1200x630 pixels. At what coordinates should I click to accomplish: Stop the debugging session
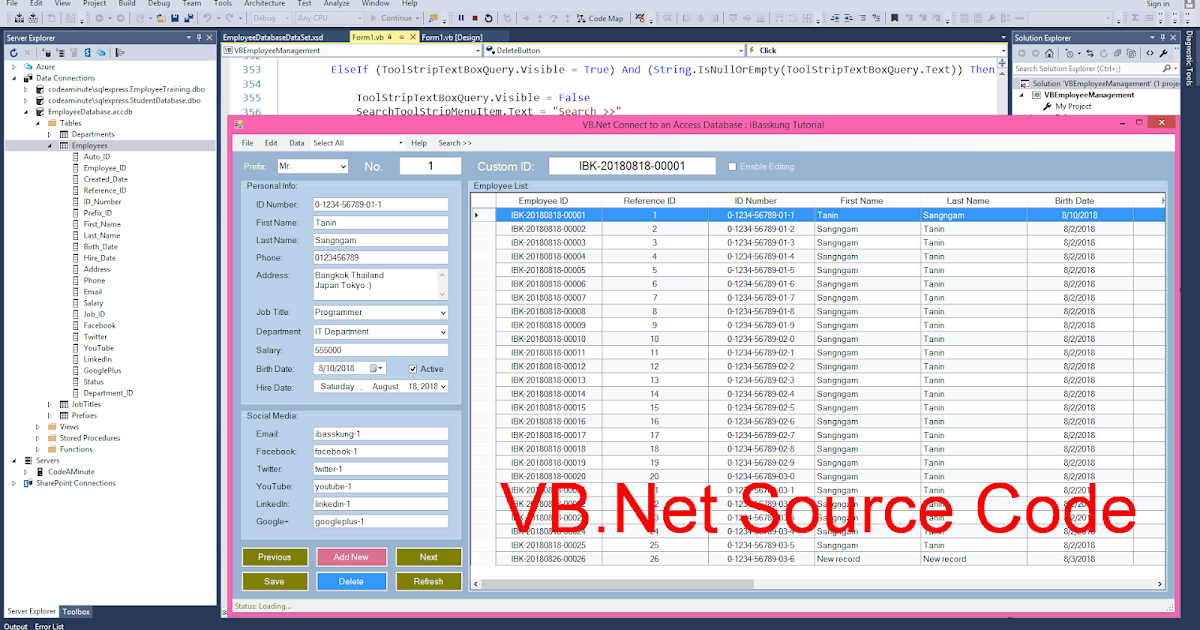pyautogui.click(x=473, y=16)
